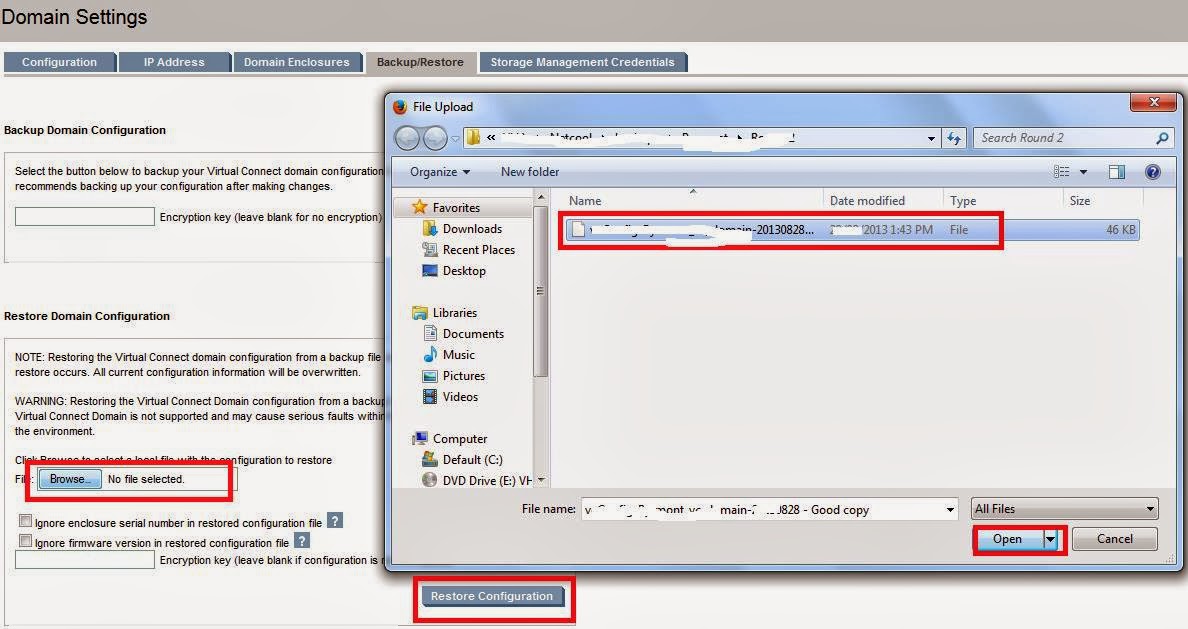Sort files by Date modified column

[x=868, y=201]
